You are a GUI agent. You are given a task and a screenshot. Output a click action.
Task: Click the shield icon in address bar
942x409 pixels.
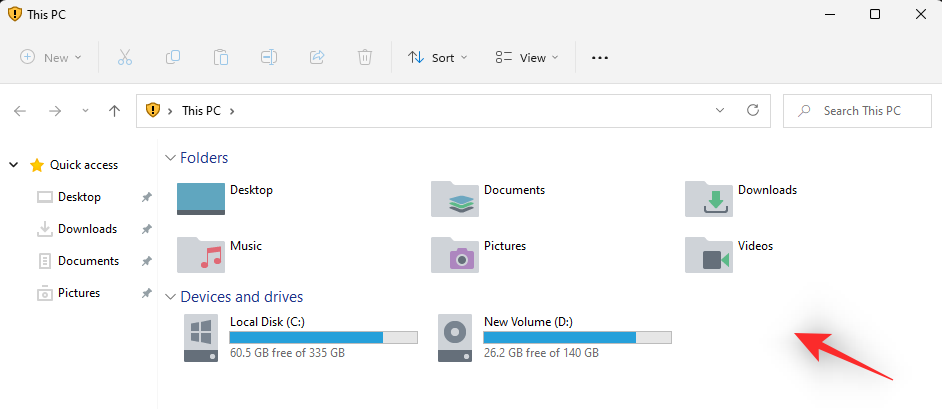tap(153, 110)
